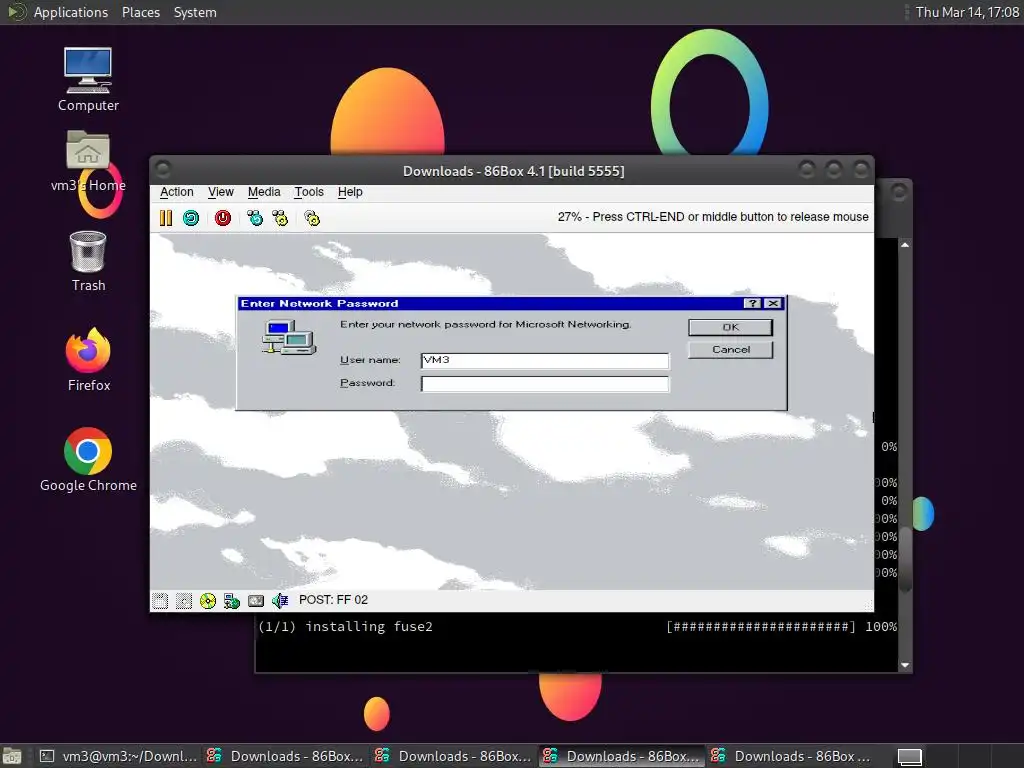Click the CD-ROM drive status icon
1024x768 pixels.
point(208,600)
